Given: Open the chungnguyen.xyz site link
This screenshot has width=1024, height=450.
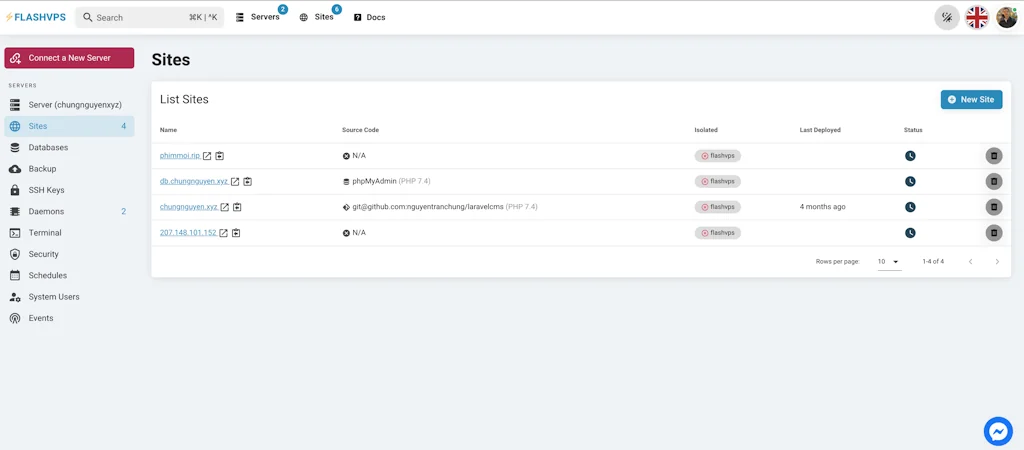Looking at the screenshot, I should point(189,207).
